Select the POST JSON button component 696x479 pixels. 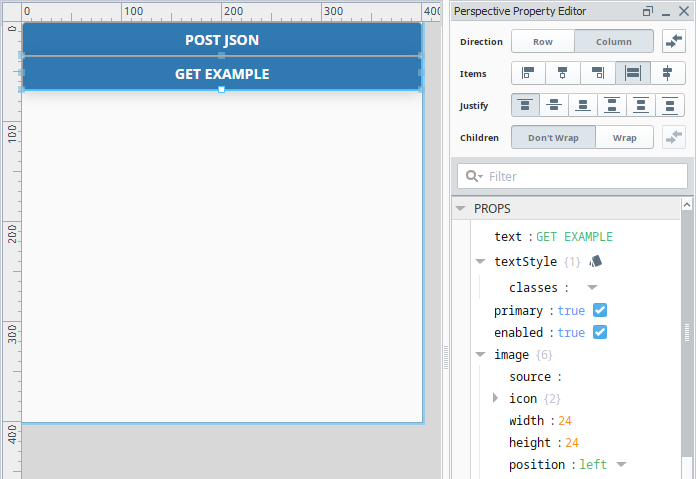pyautogui.click(x=221, y=40)
